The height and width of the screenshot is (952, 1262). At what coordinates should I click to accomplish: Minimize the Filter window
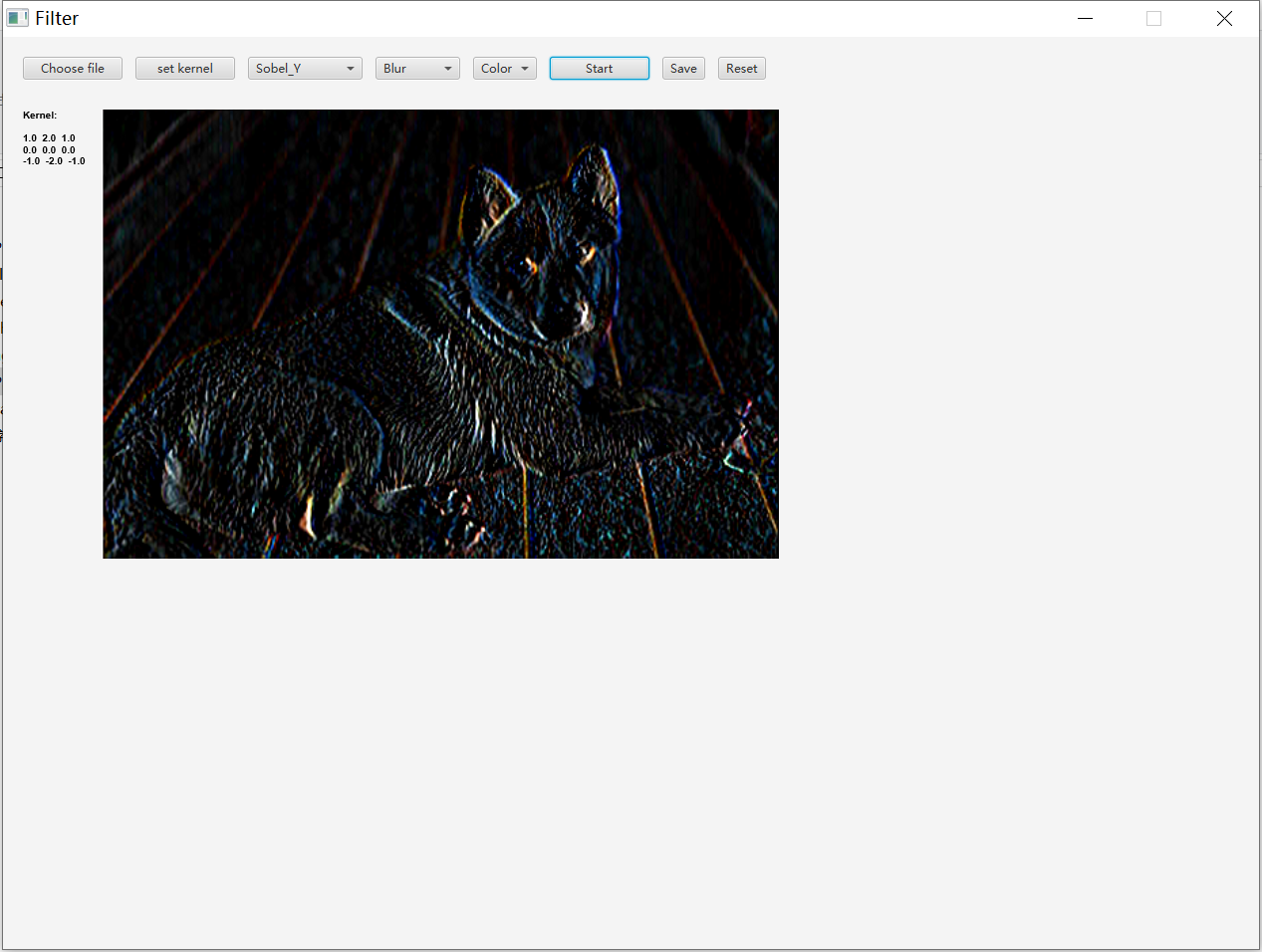click(x=1086, y=18)
